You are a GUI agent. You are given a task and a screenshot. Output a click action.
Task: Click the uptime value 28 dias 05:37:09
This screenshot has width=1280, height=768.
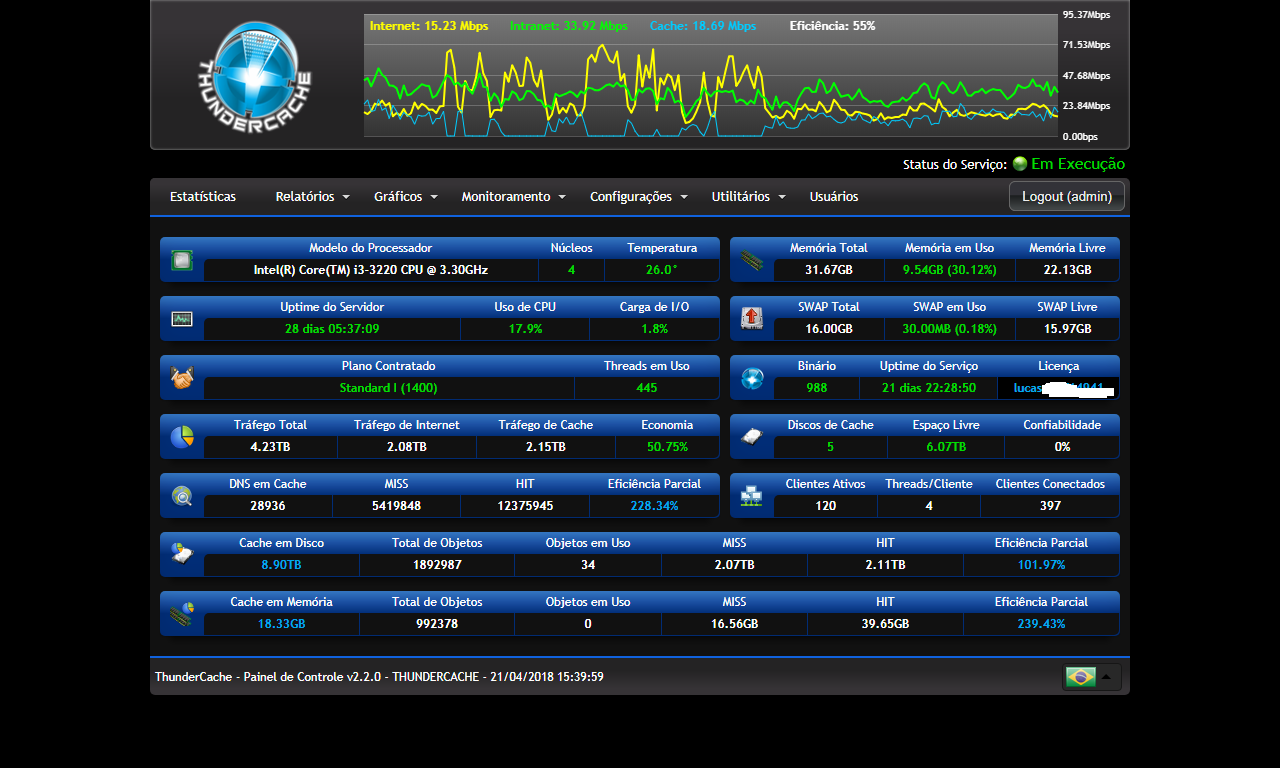tap(332, 329)
